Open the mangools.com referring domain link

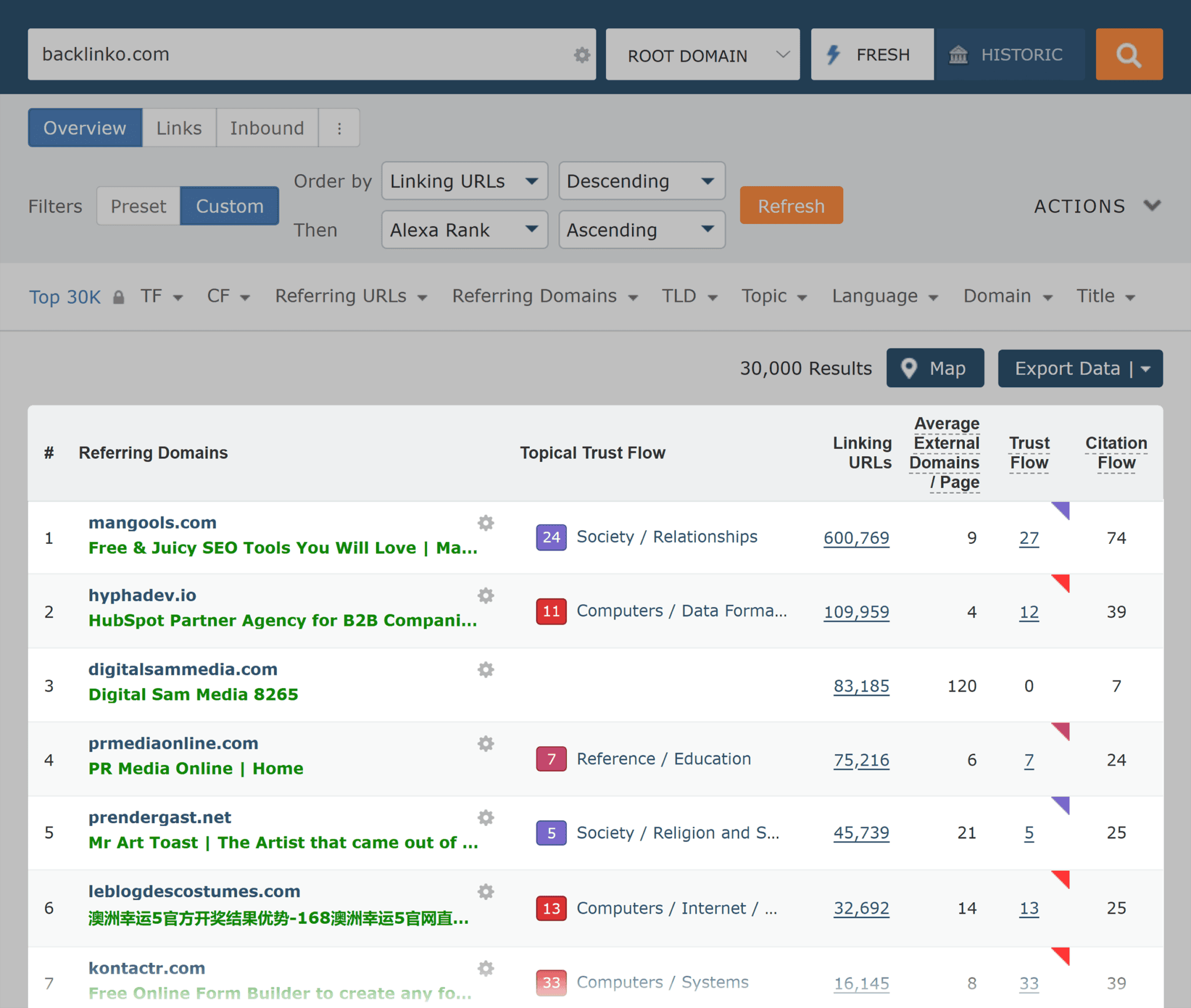click(x=152, y=522)
